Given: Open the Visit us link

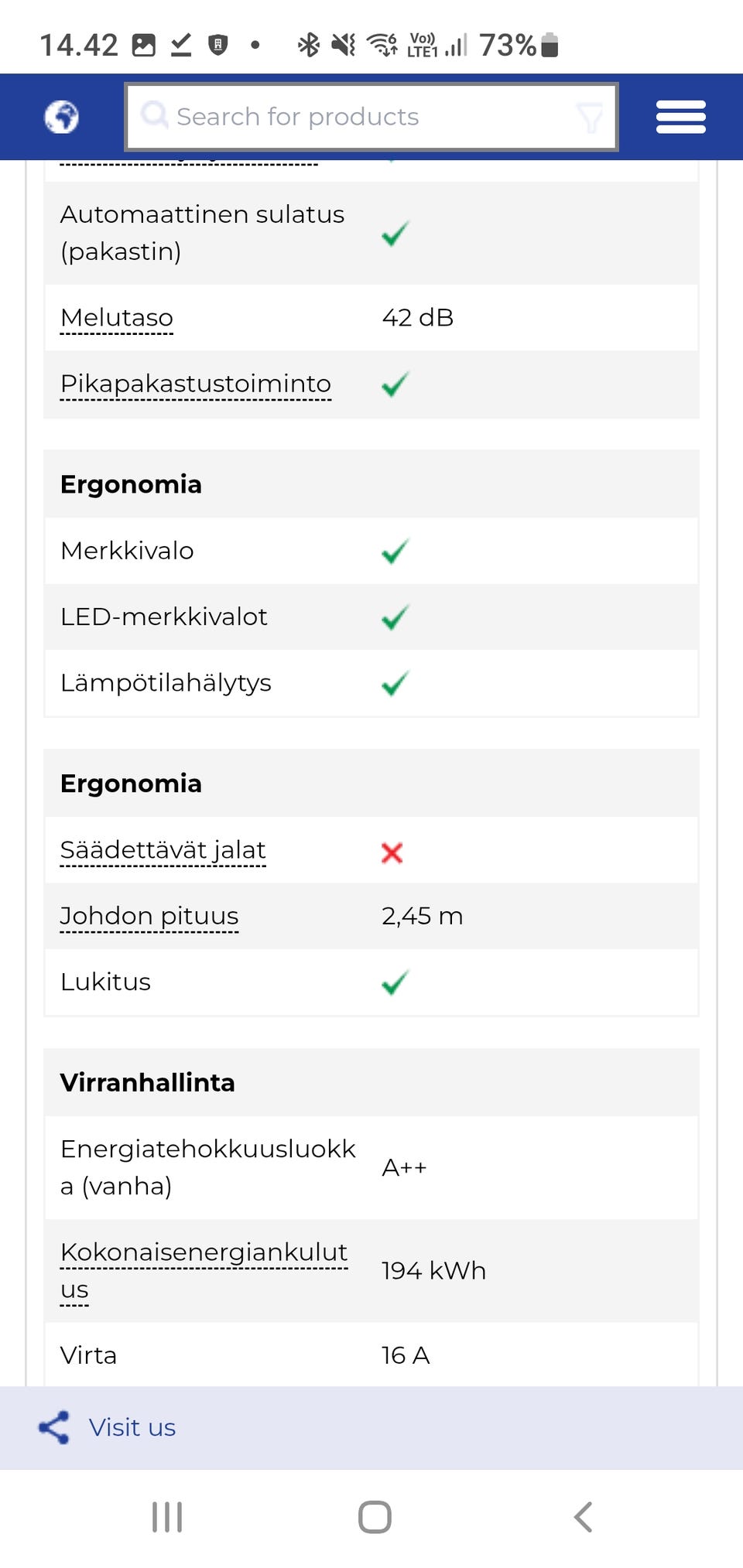Looking at the screenshot, I should tap(132, 1427).
